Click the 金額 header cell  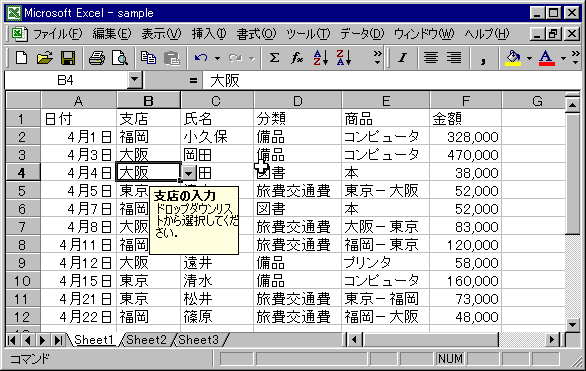[x=465, y=118]
